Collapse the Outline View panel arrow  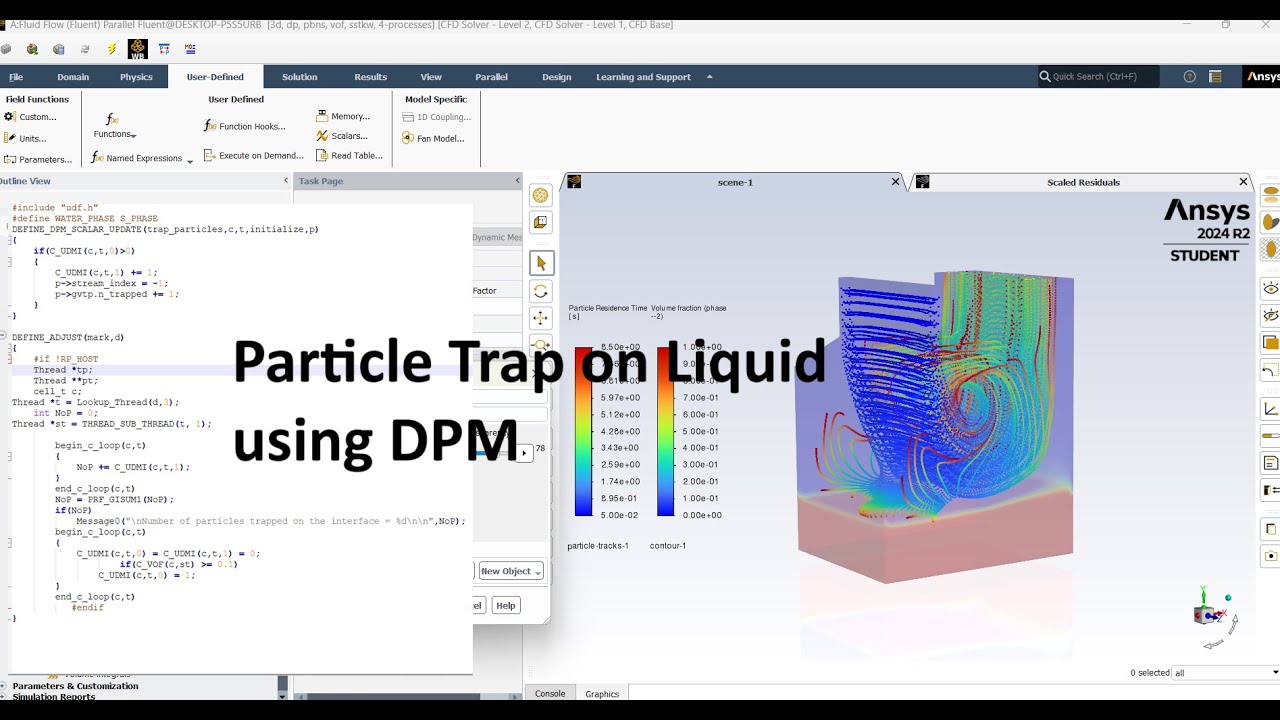(285, 181)
